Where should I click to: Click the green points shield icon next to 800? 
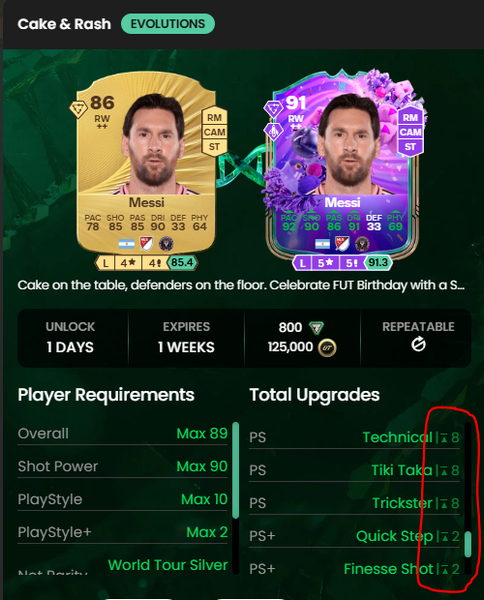click(x=317, y=328)
